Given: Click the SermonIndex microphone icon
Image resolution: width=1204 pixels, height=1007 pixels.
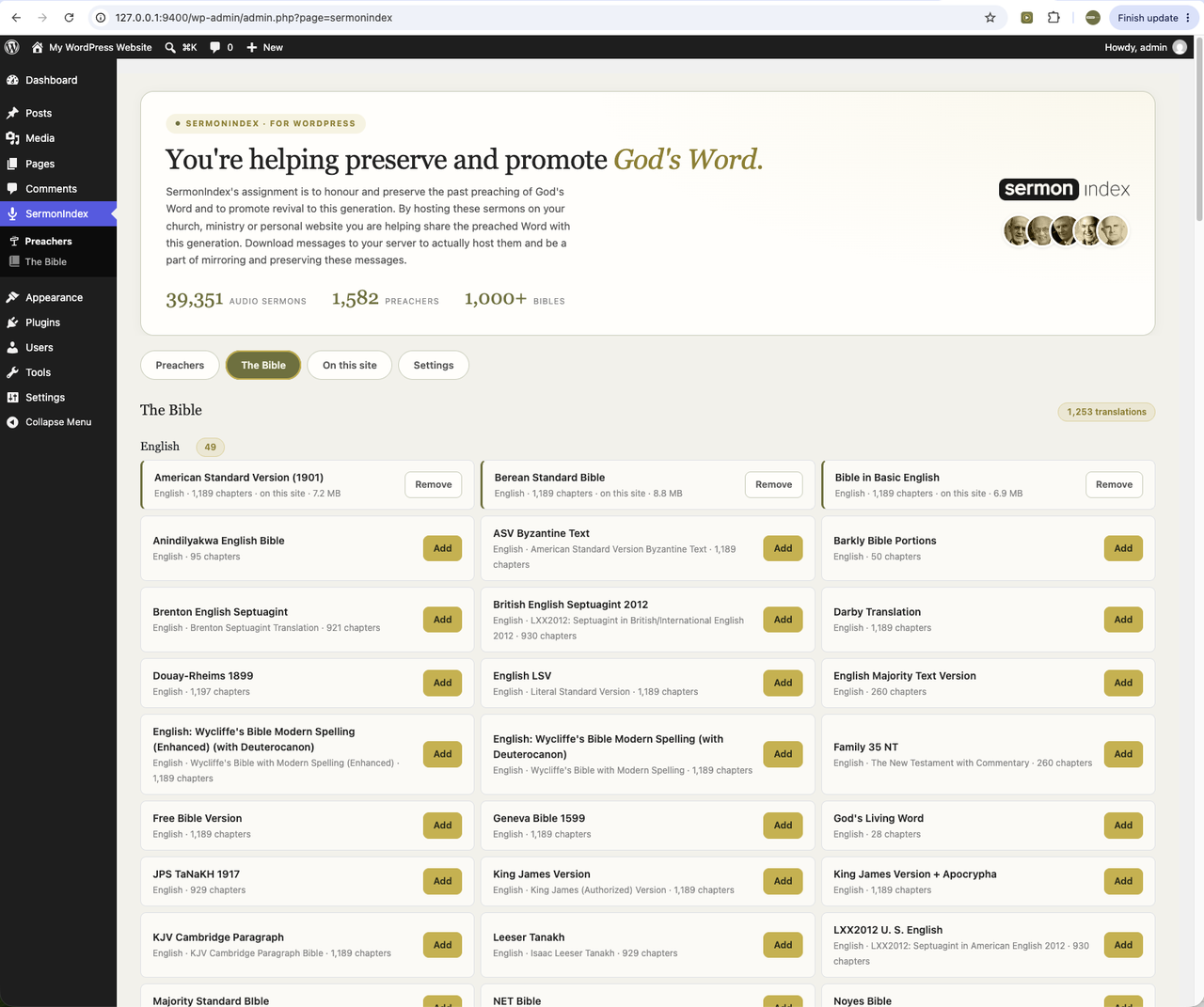Looking at the screenshot, I should click(12, 213).
